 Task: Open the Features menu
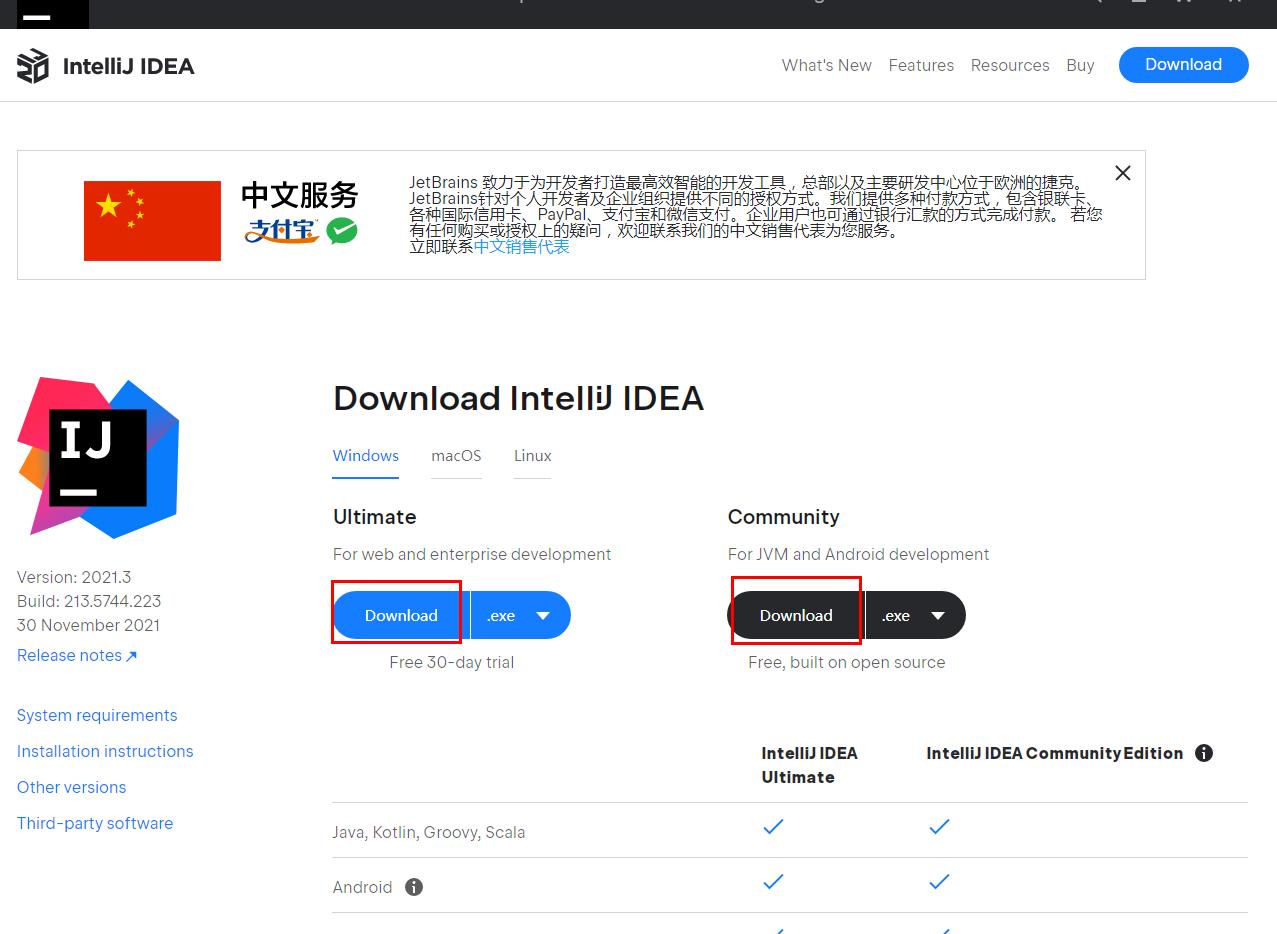click(x=920, y=65)
